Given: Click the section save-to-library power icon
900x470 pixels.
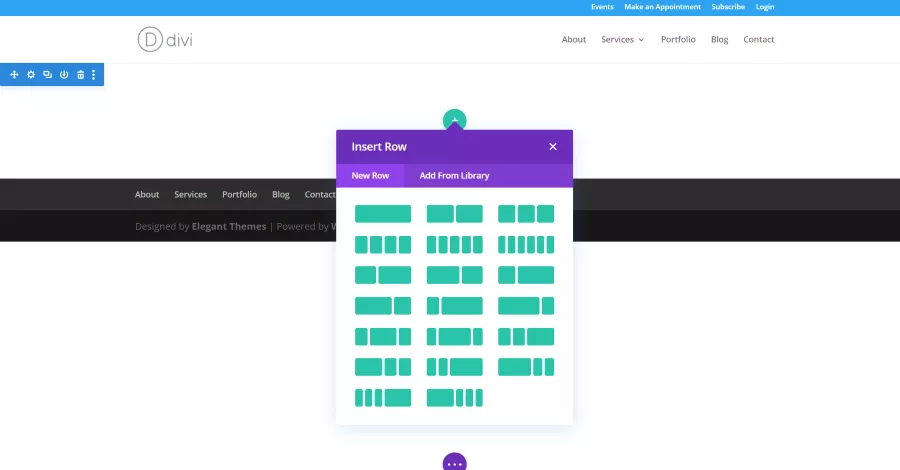Looking at the screenshot, I should point(64,75).
